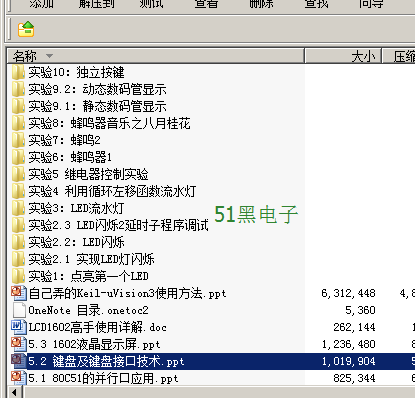Sort by the 大小 column header

click(x=343, y=56)
